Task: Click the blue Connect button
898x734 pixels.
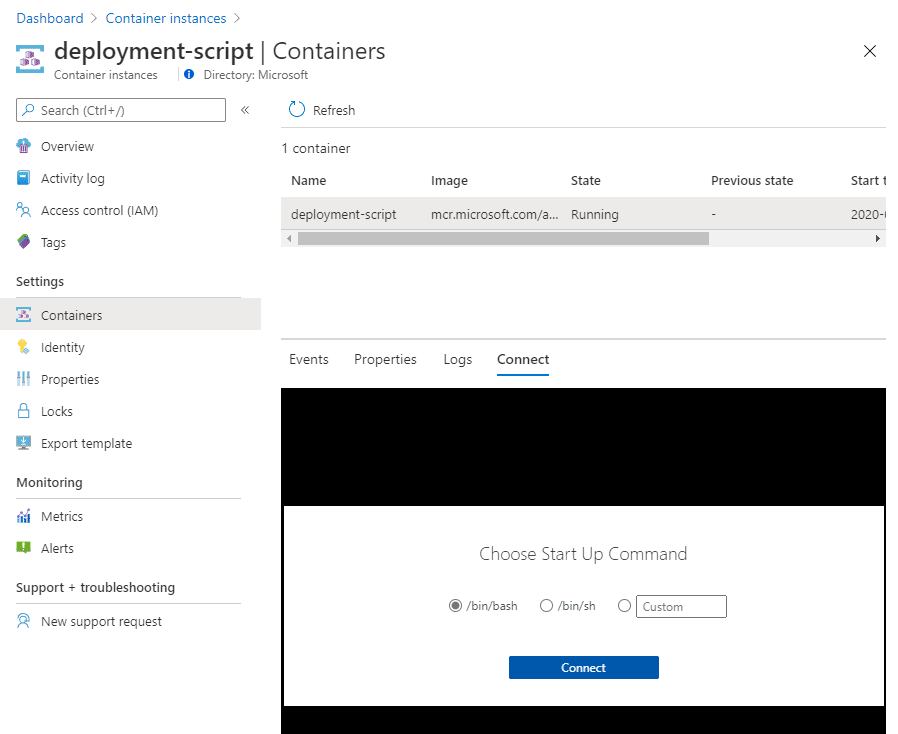Action: (x=584, y=668)
